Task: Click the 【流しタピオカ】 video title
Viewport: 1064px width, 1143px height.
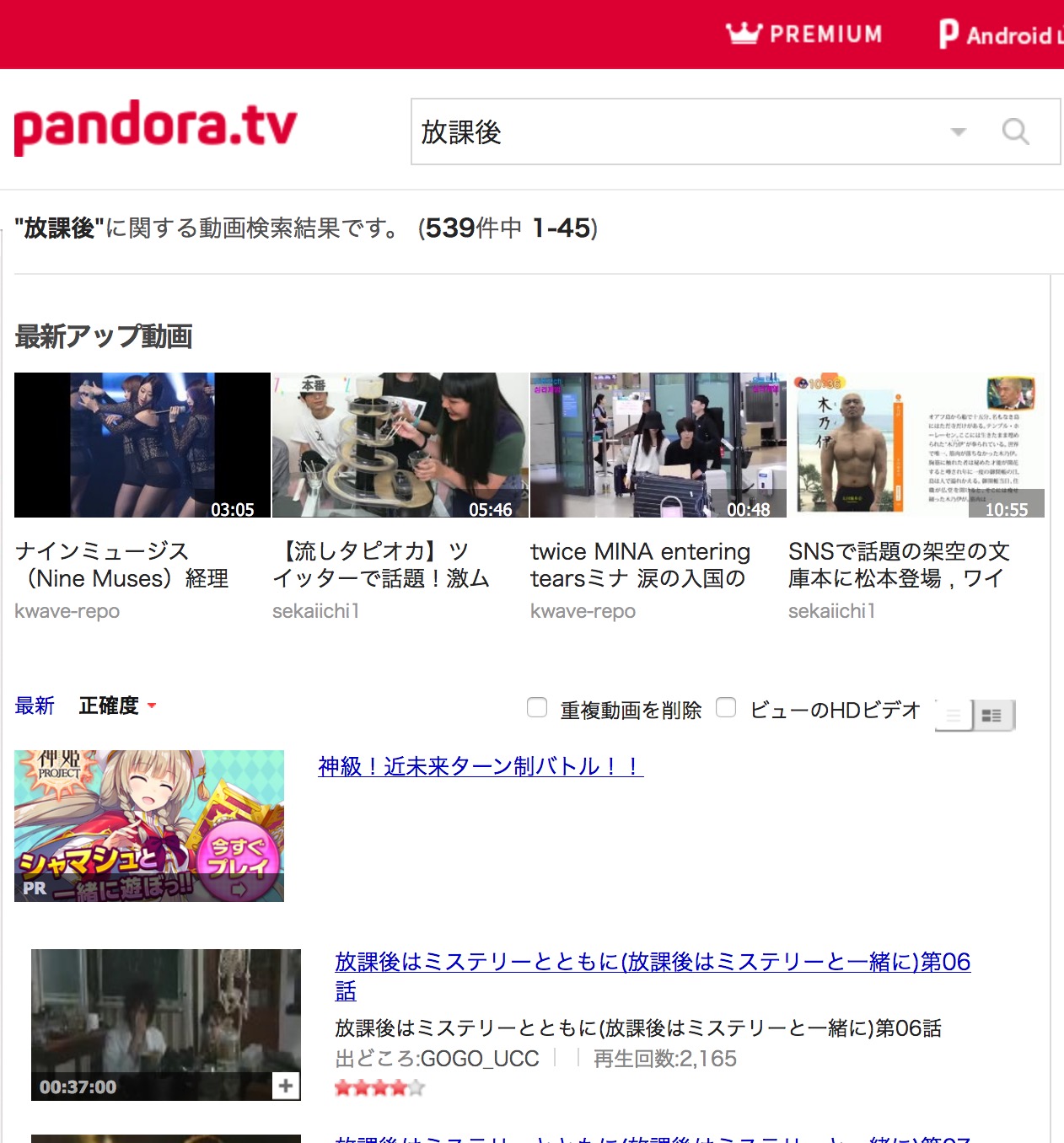Action: click(x=381, y=565)
